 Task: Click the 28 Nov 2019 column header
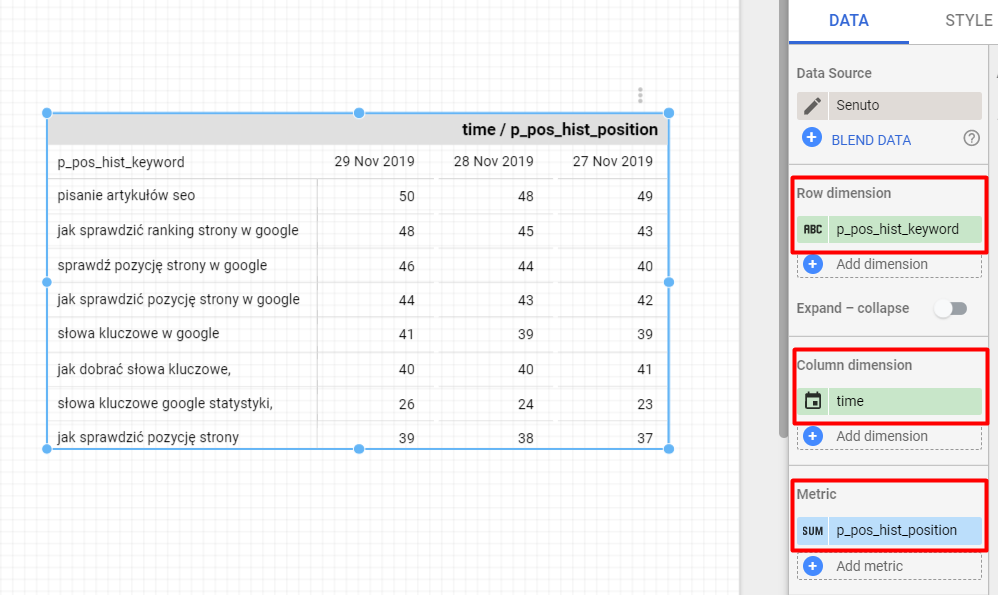click(x=493, y=162)
